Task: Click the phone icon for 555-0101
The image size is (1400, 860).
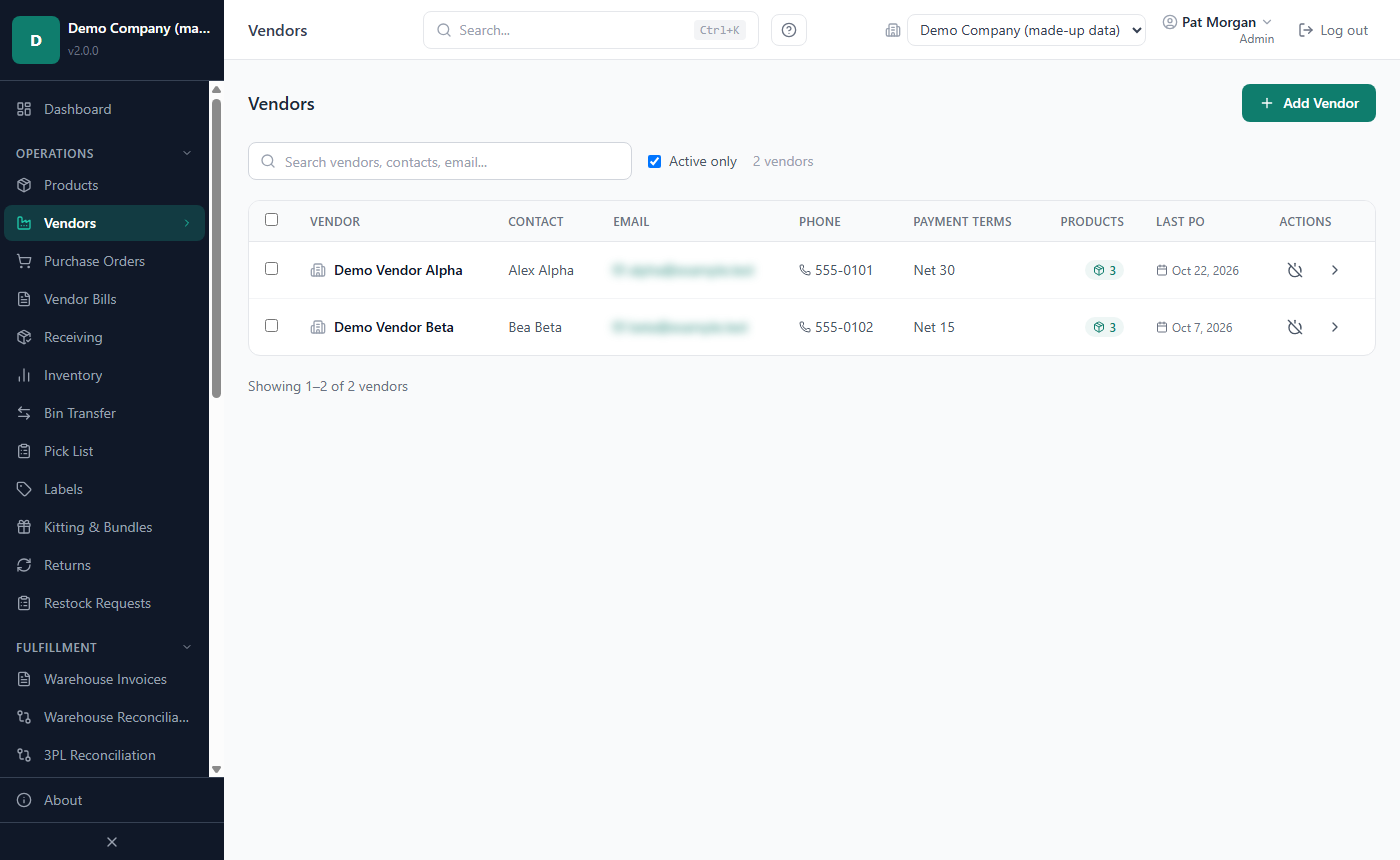Action: (x=805, y=270)
